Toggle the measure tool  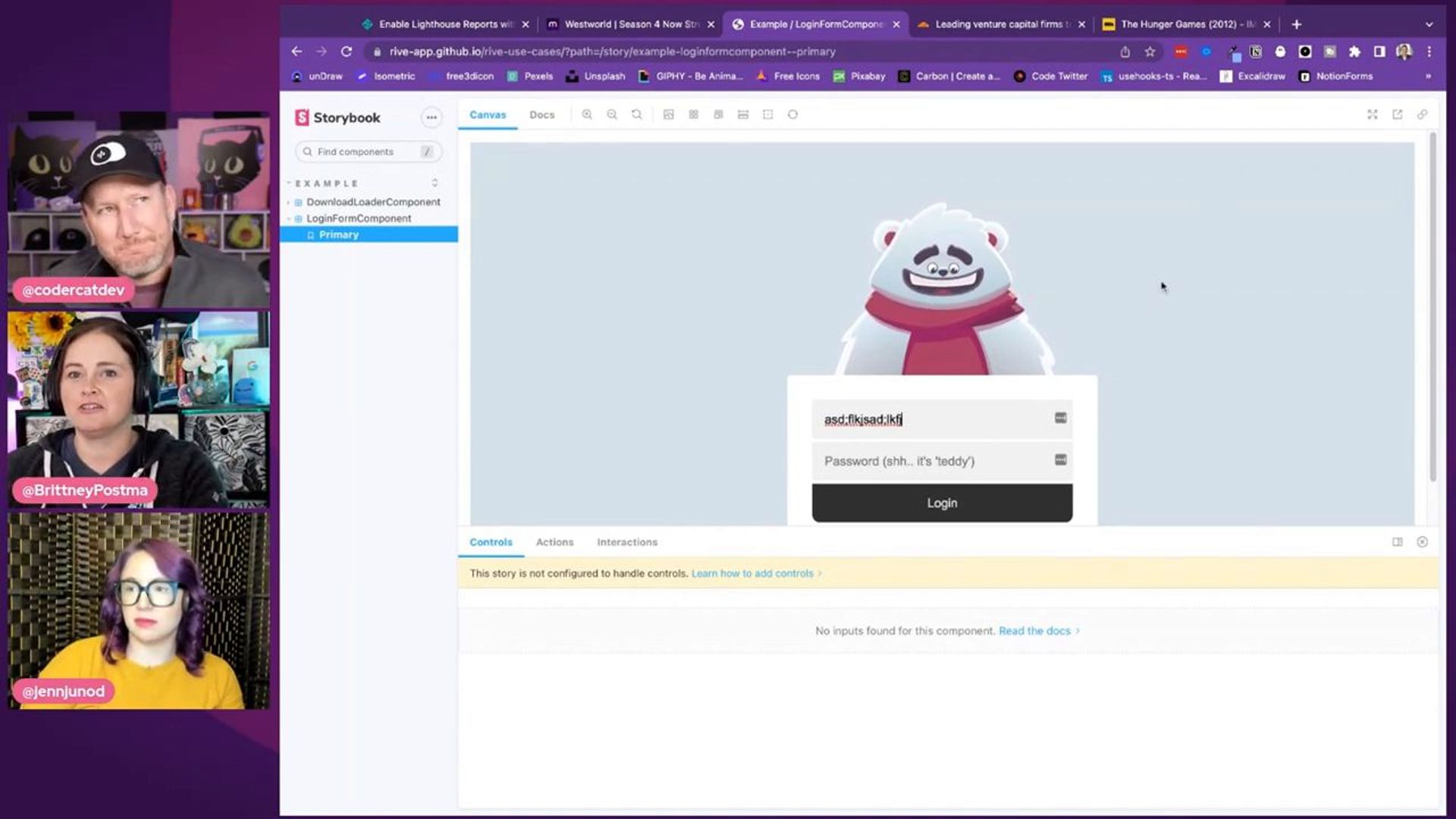(743, 115)
